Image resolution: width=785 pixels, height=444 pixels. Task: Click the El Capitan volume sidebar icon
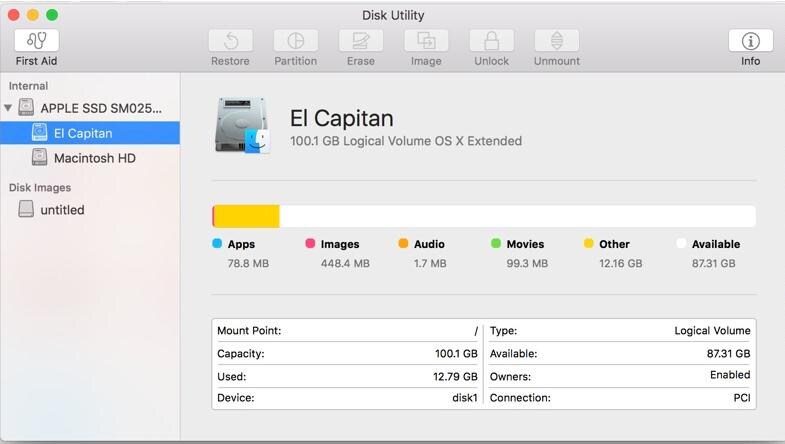(40, 132)
